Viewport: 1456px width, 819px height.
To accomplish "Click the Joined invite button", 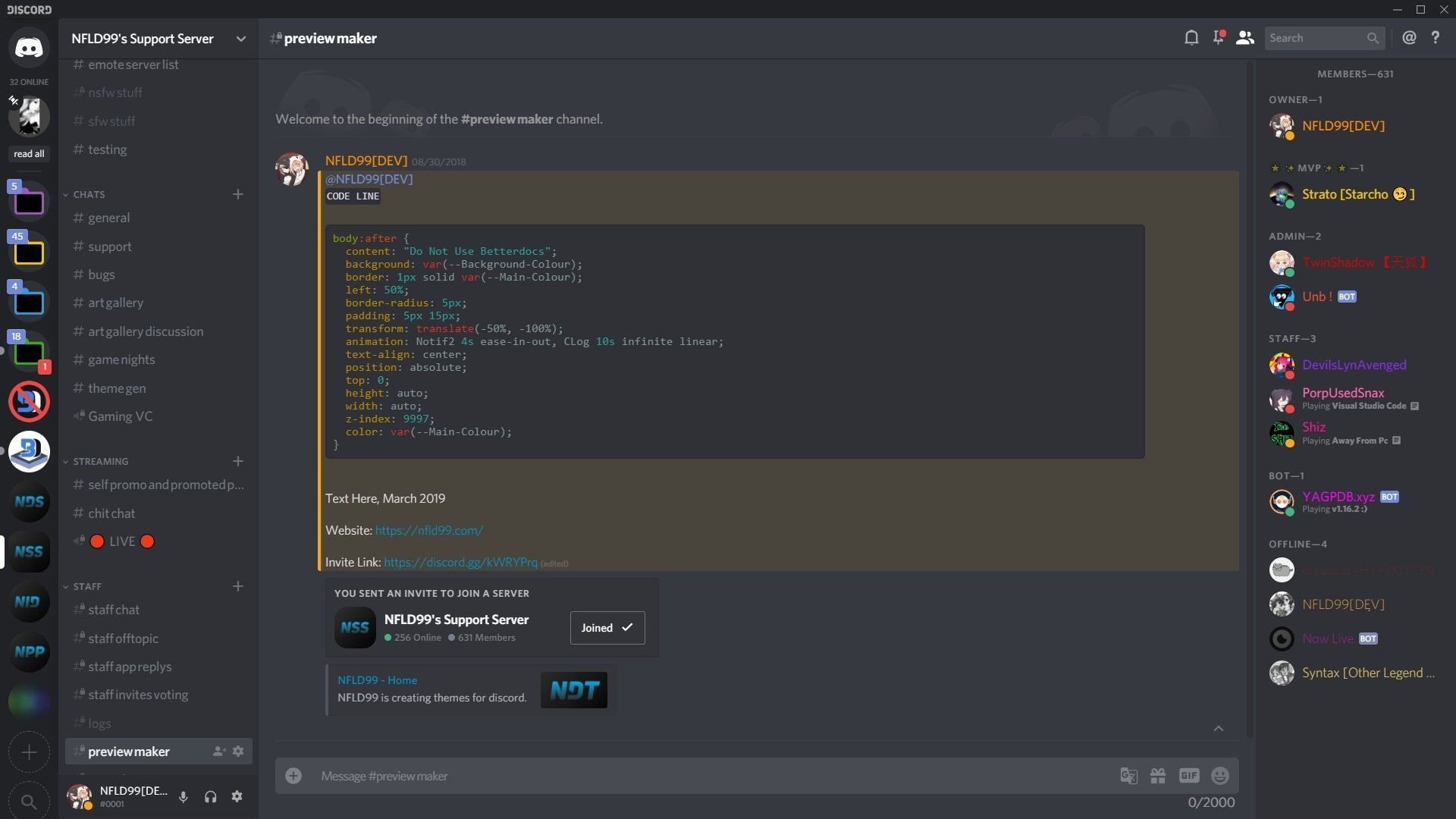I will tap(607, 628).
